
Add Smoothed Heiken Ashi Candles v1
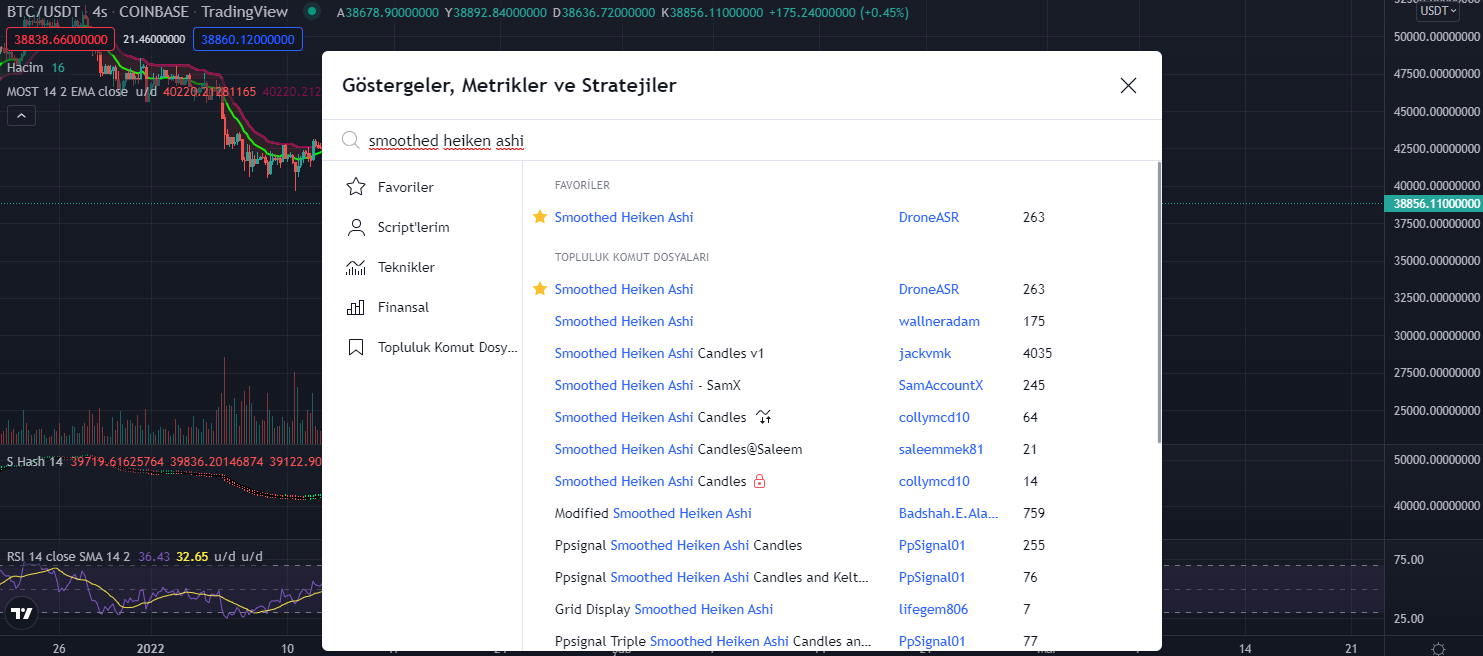(x=659, y=353)
